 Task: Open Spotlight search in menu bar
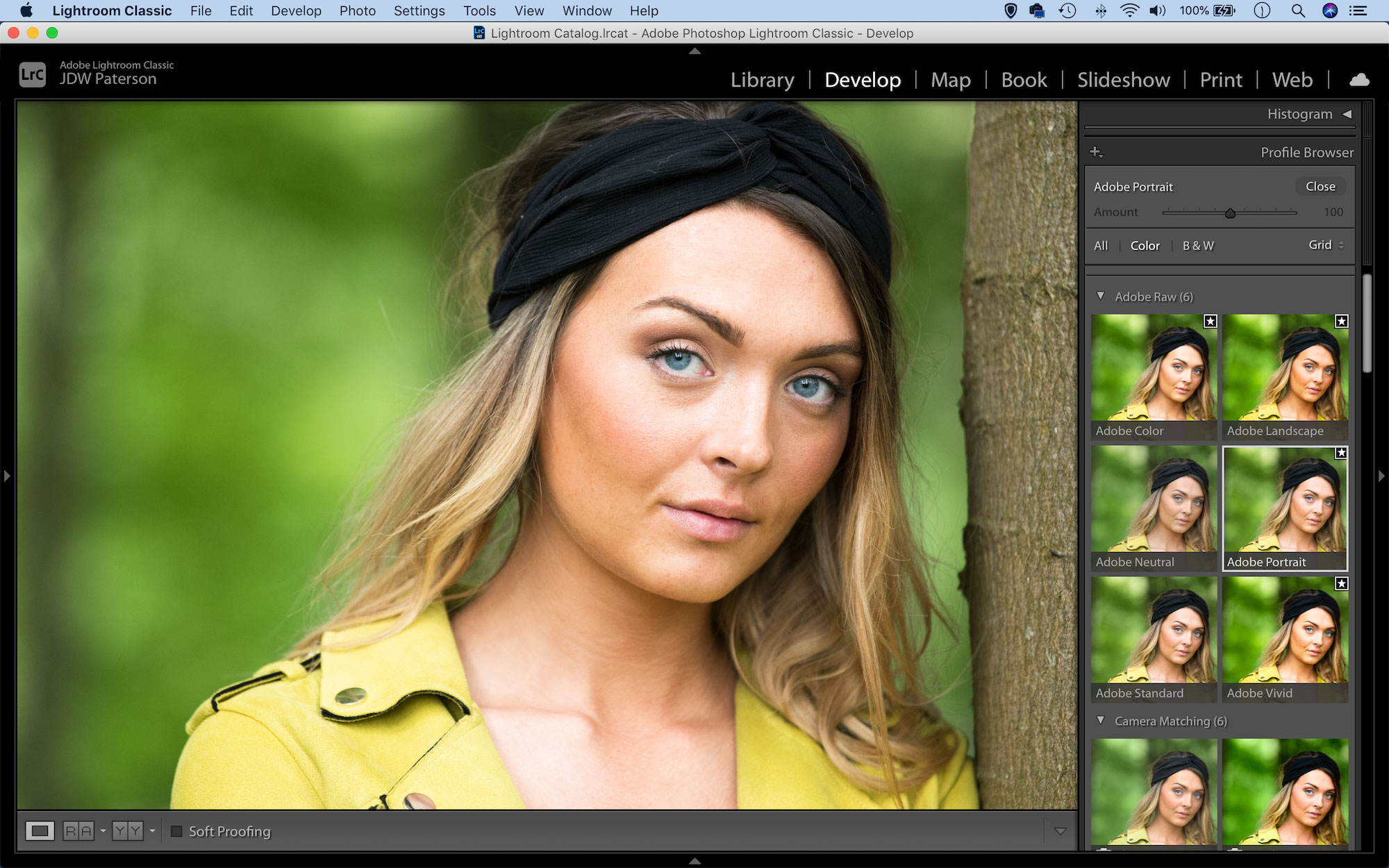(x=1297, y=10)
